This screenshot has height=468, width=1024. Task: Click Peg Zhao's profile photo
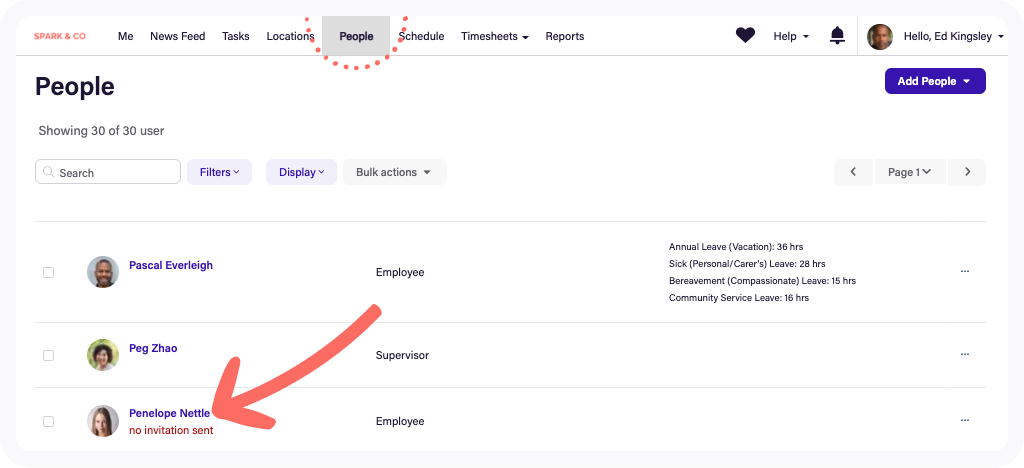click(103, 355)
